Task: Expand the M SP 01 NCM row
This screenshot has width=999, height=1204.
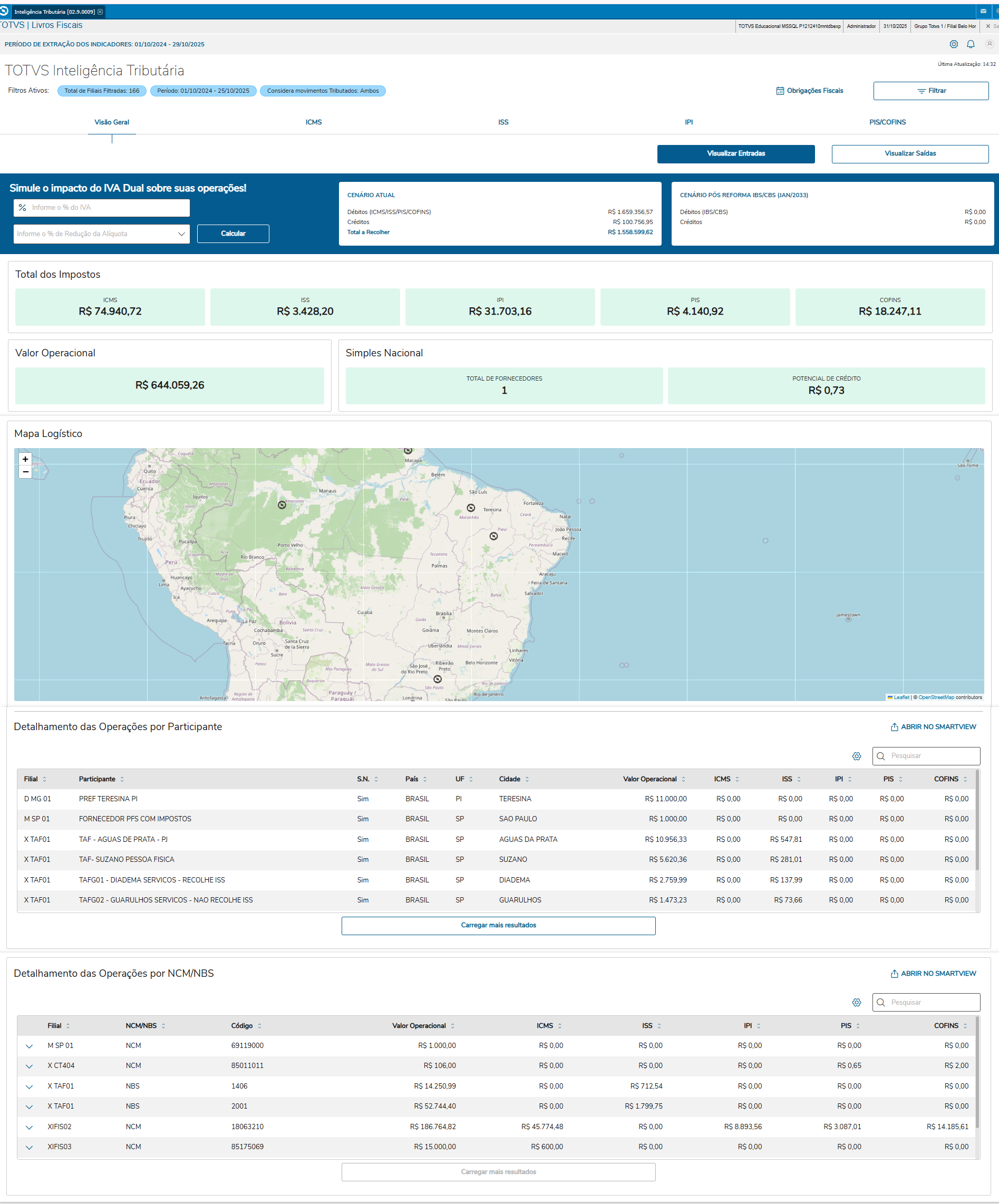Action: 29,1046
